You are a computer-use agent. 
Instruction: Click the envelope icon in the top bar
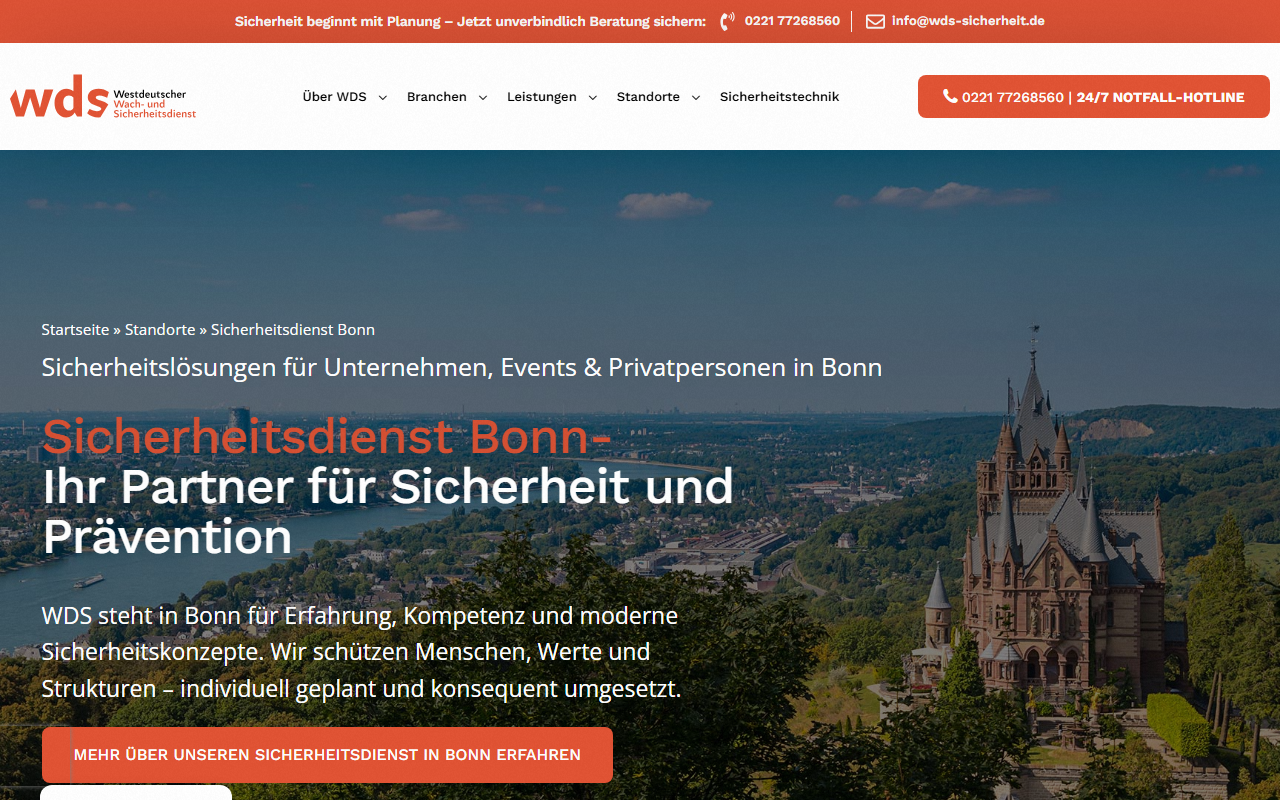875,21
